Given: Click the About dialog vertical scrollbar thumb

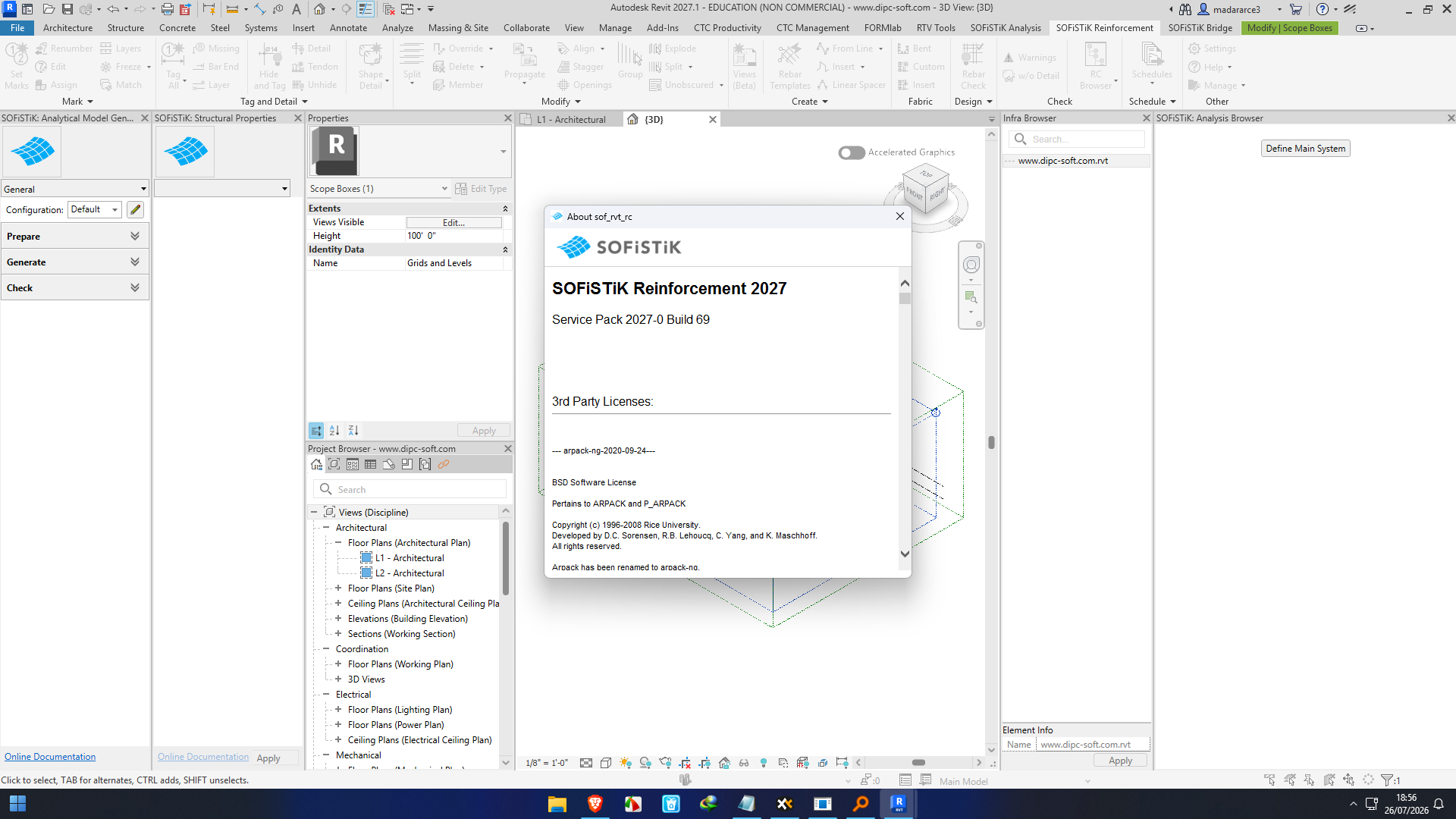Looking at the screenshot, I should (x=905, y=299).
